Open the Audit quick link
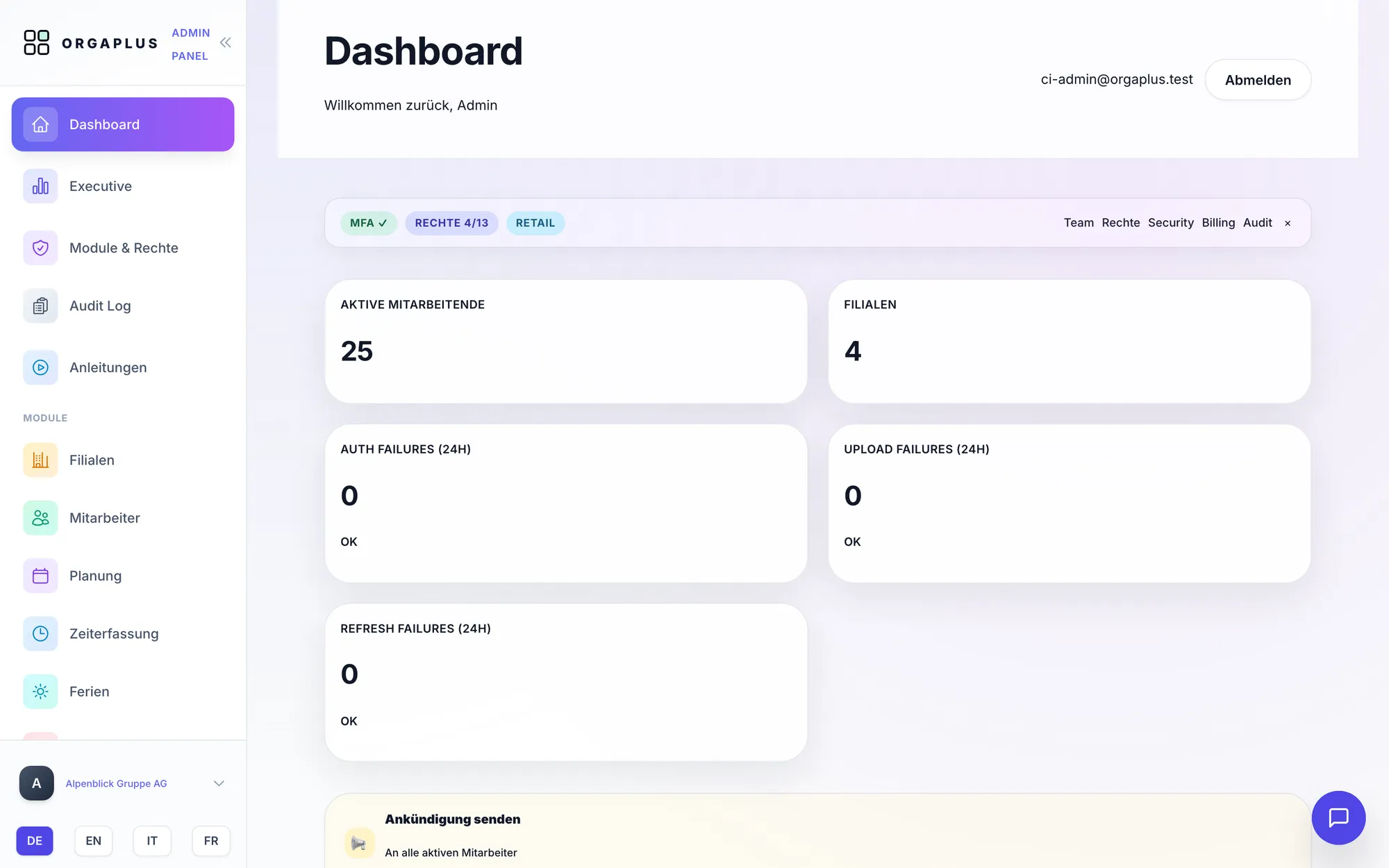 pos(1258,223)
